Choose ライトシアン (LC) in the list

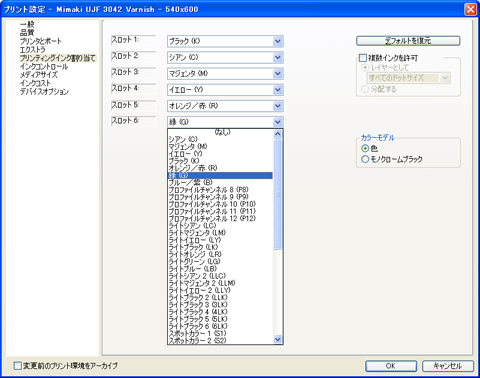[220, 226]
